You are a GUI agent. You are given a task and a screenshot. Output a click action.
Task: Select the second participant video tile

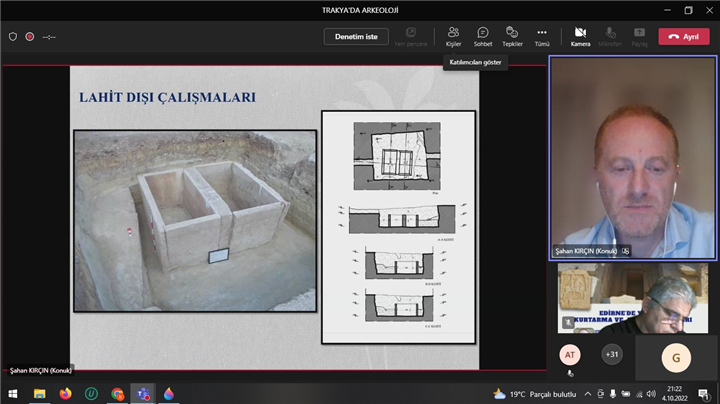coord(633,298)
